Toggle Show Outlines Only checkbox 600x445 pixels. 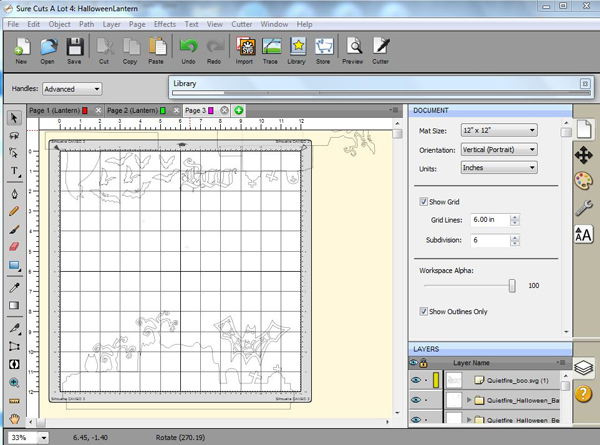click(x=425, y=311)
